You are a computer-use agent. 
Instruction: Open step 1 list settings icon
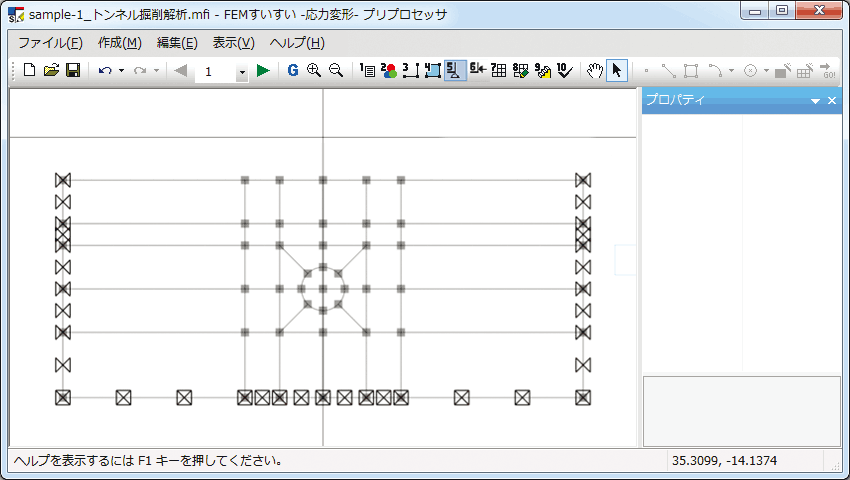point(367,71)
